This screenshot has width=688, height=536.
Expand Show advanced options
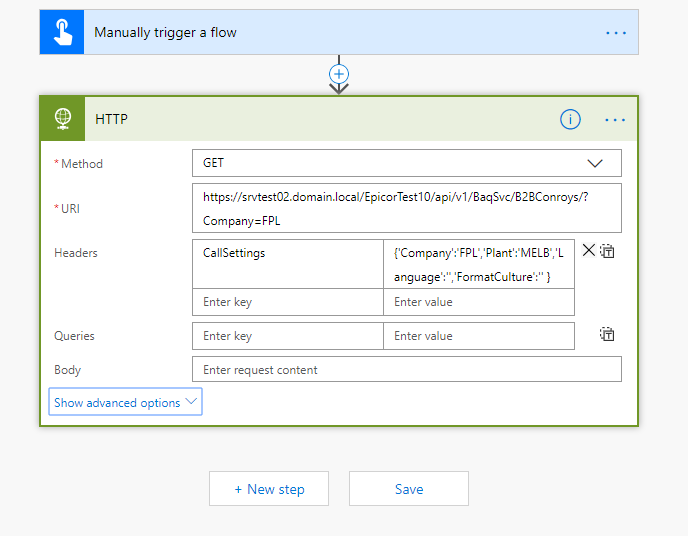click(x=125, y=403)
